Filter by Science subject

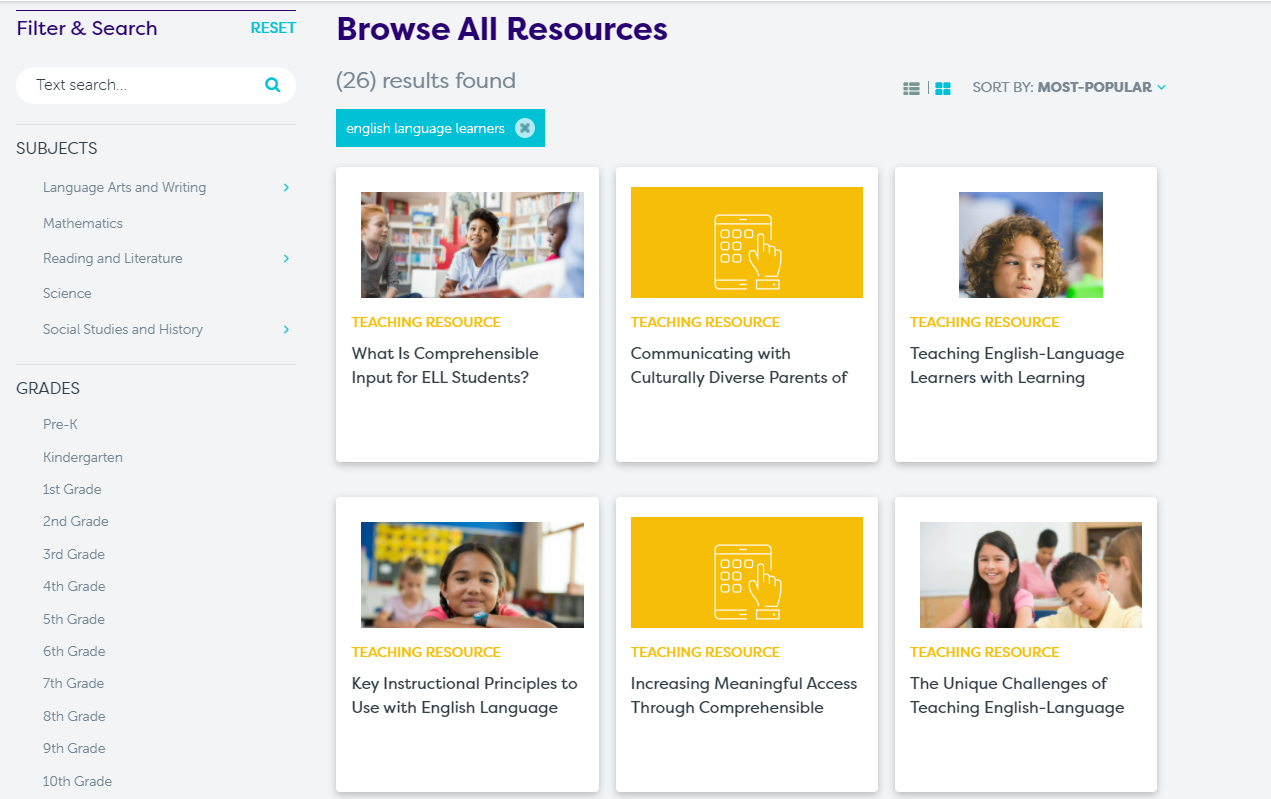pyautogui.click(x=67, y=293)
